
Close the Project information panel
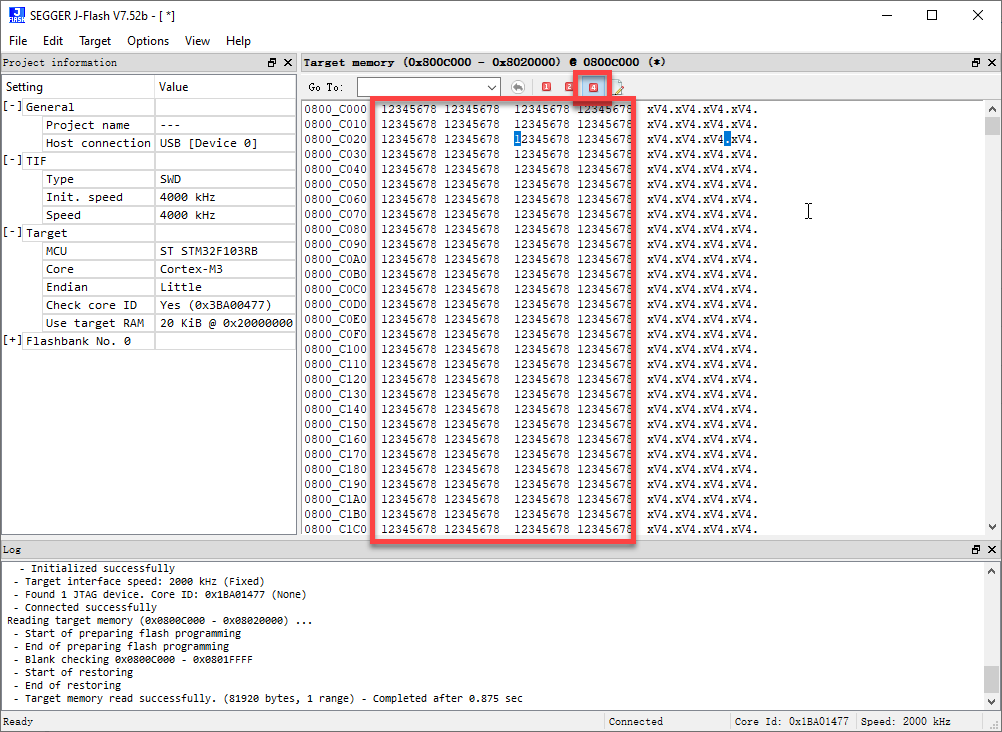coord(288,63)
